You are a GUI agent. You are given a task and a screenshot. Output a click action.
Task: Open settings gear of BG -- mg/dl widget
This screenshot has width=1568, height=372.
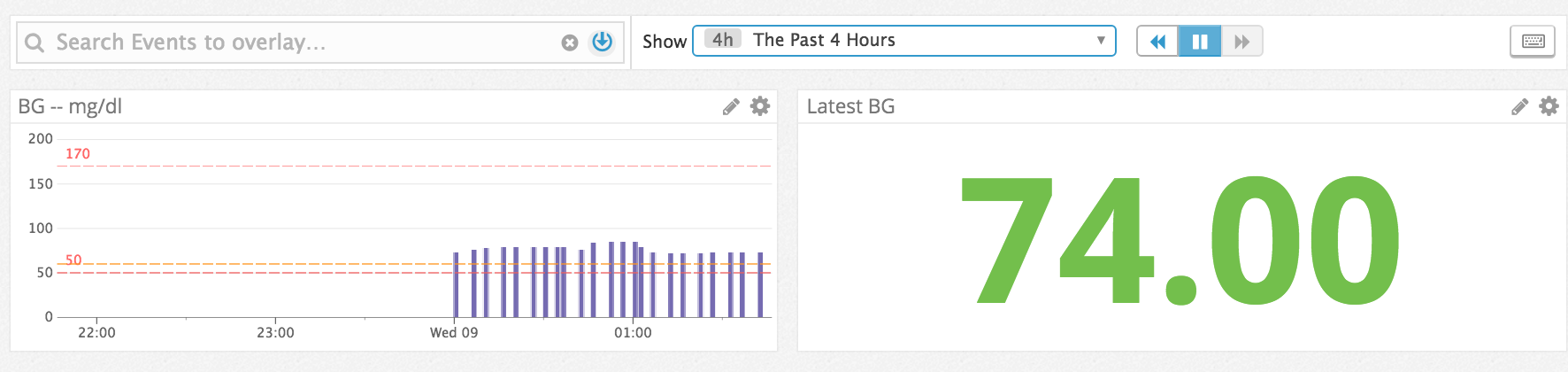(760, 106)
